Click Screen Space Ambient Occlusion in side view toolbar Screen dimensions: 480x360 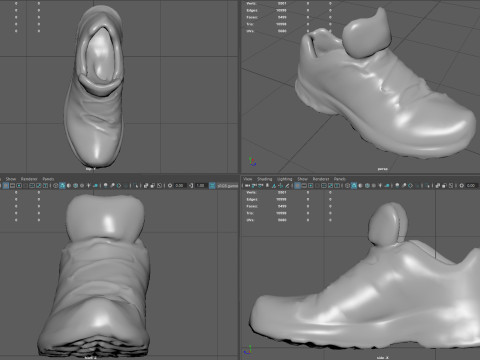coord(397,185)
